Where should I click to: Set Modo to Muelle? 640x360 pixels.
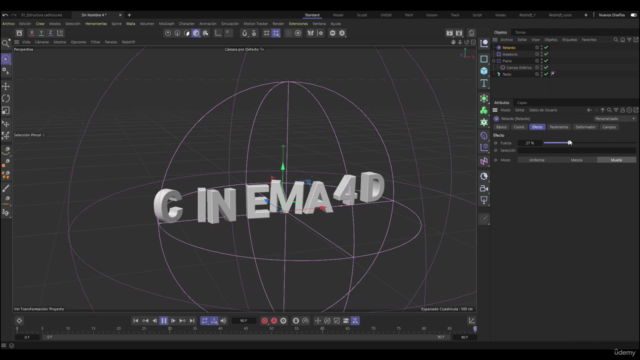coord(616,160)
